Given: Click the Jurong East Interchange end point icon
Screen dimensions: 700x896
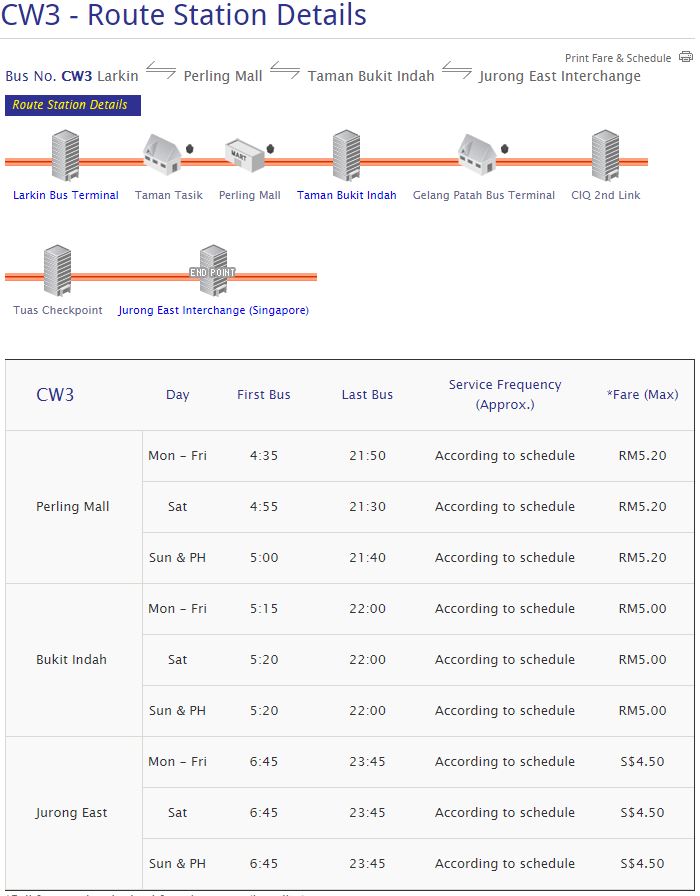Looking at the screenshot, I should pyautogui.click(x=213, y=271).
